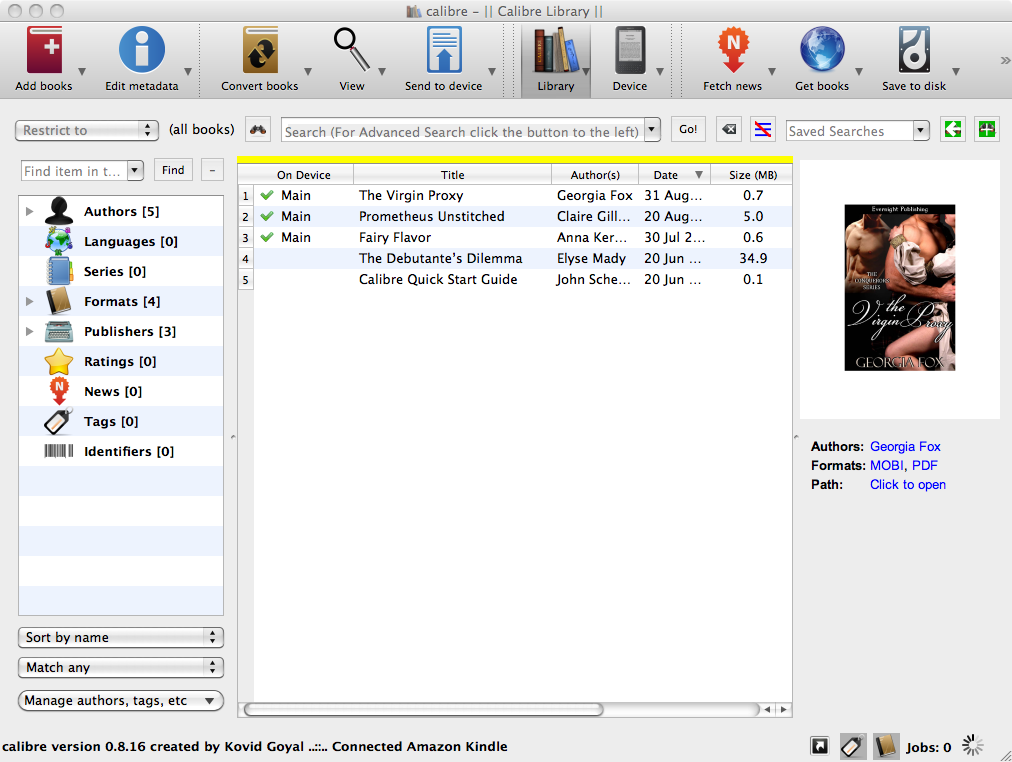
Task: Click the Fetch news icon
Action: click(732, 51)
